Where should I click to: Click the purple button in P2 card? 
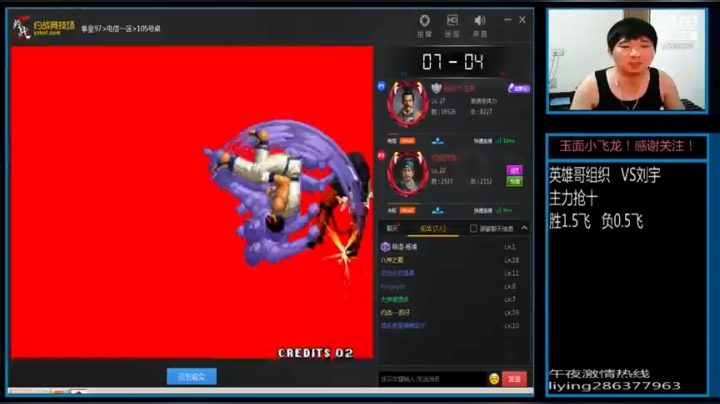514,170
